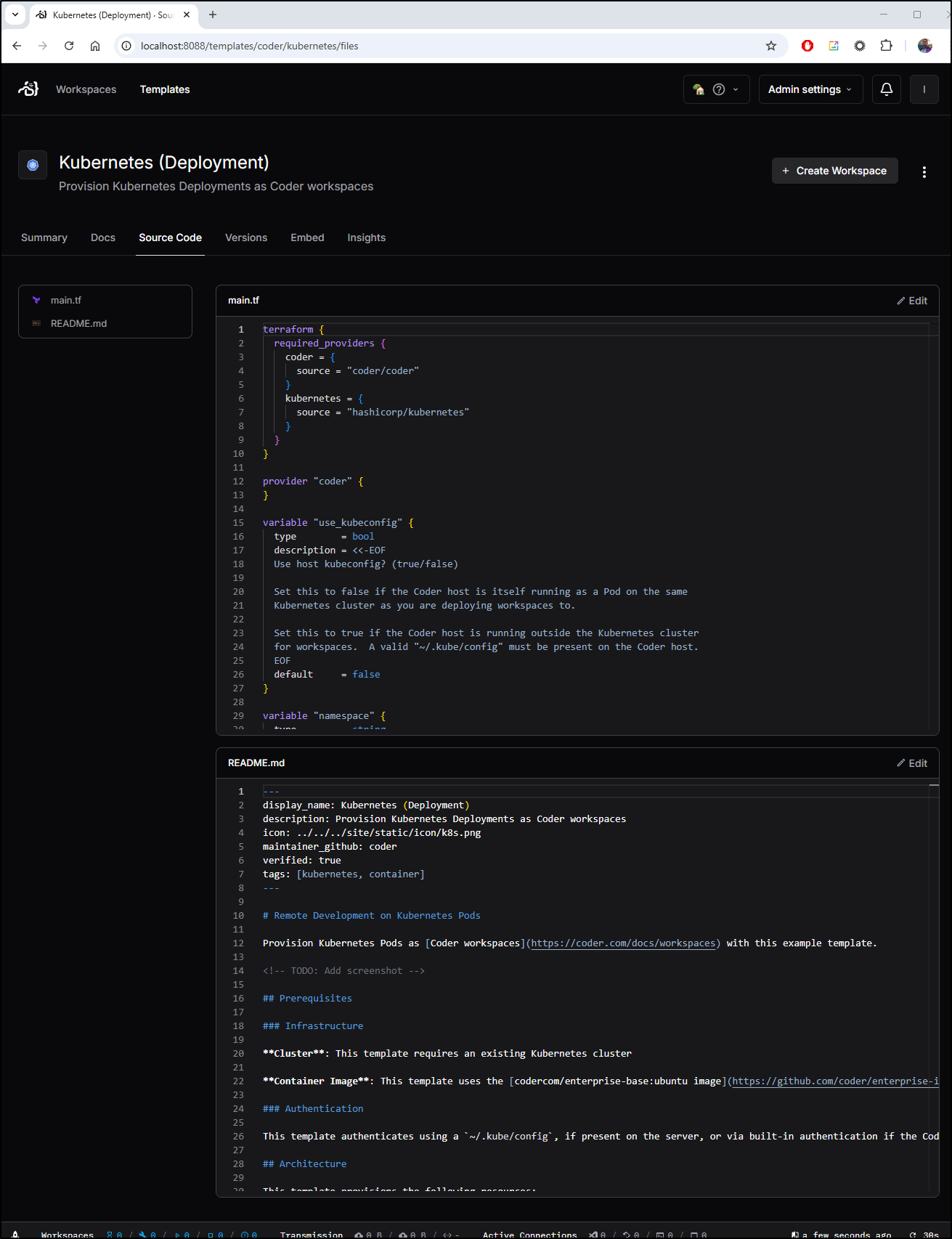Open the browser home page
This screenshot has width=952, height=1239.
tap(95, 46)
